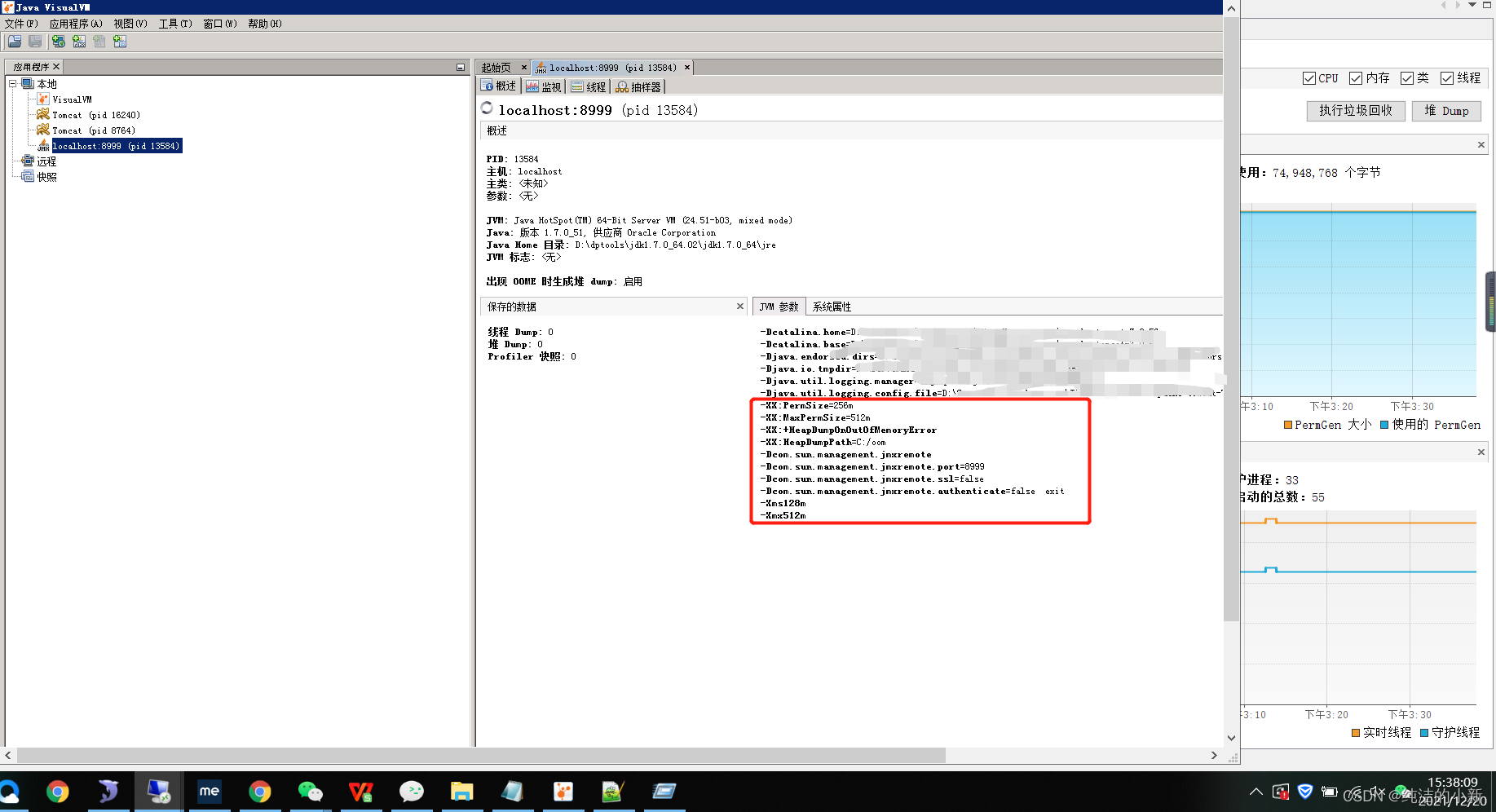Close the 起始页 tab
Viewport: 1496px width, 812px height.
(x=524, y=68)
